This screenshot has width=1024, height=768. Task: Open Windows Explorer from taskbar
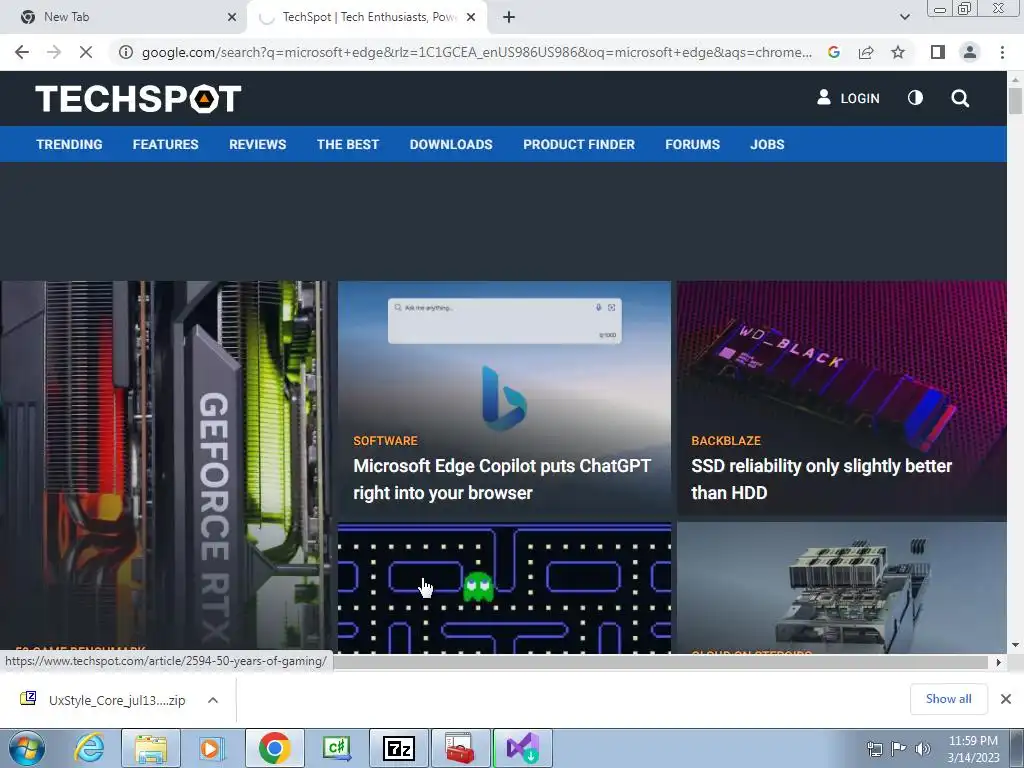(151, 748)
